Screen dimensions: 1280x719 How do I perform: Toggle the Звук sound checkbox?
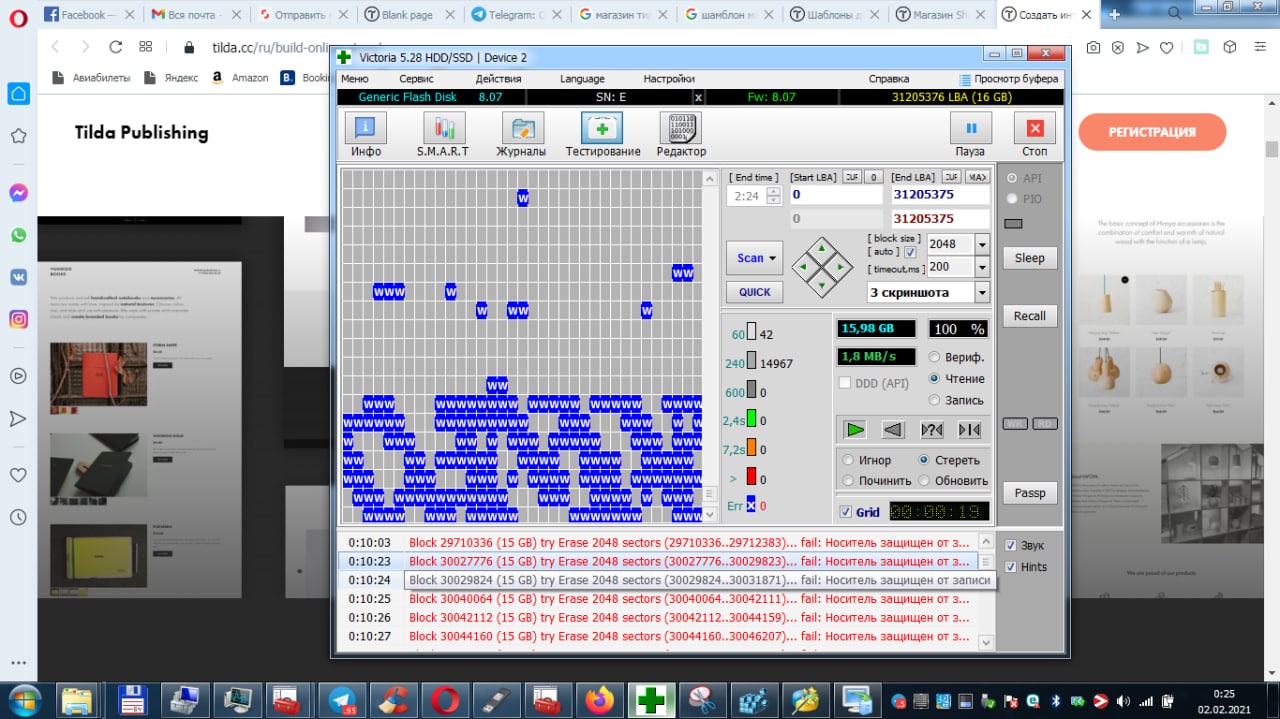click(x=1010, y=546)
